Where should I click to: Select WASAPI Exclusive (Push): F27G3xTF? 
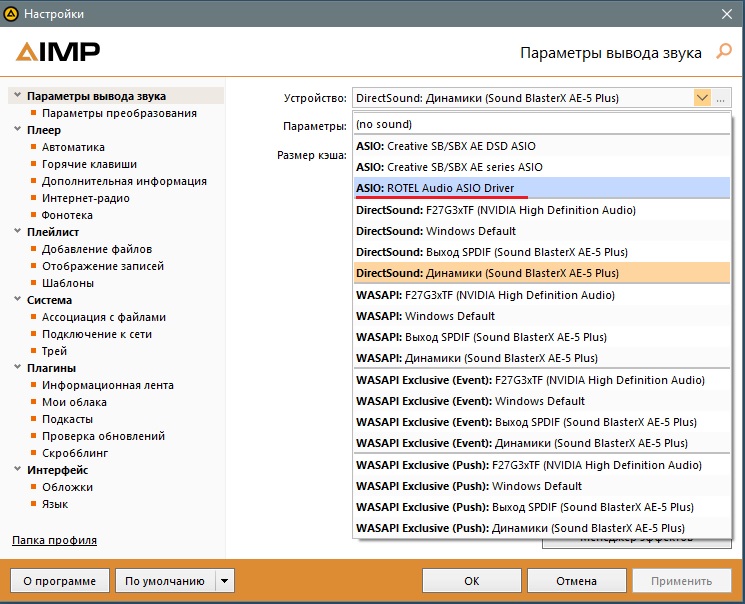coord(542,465)
